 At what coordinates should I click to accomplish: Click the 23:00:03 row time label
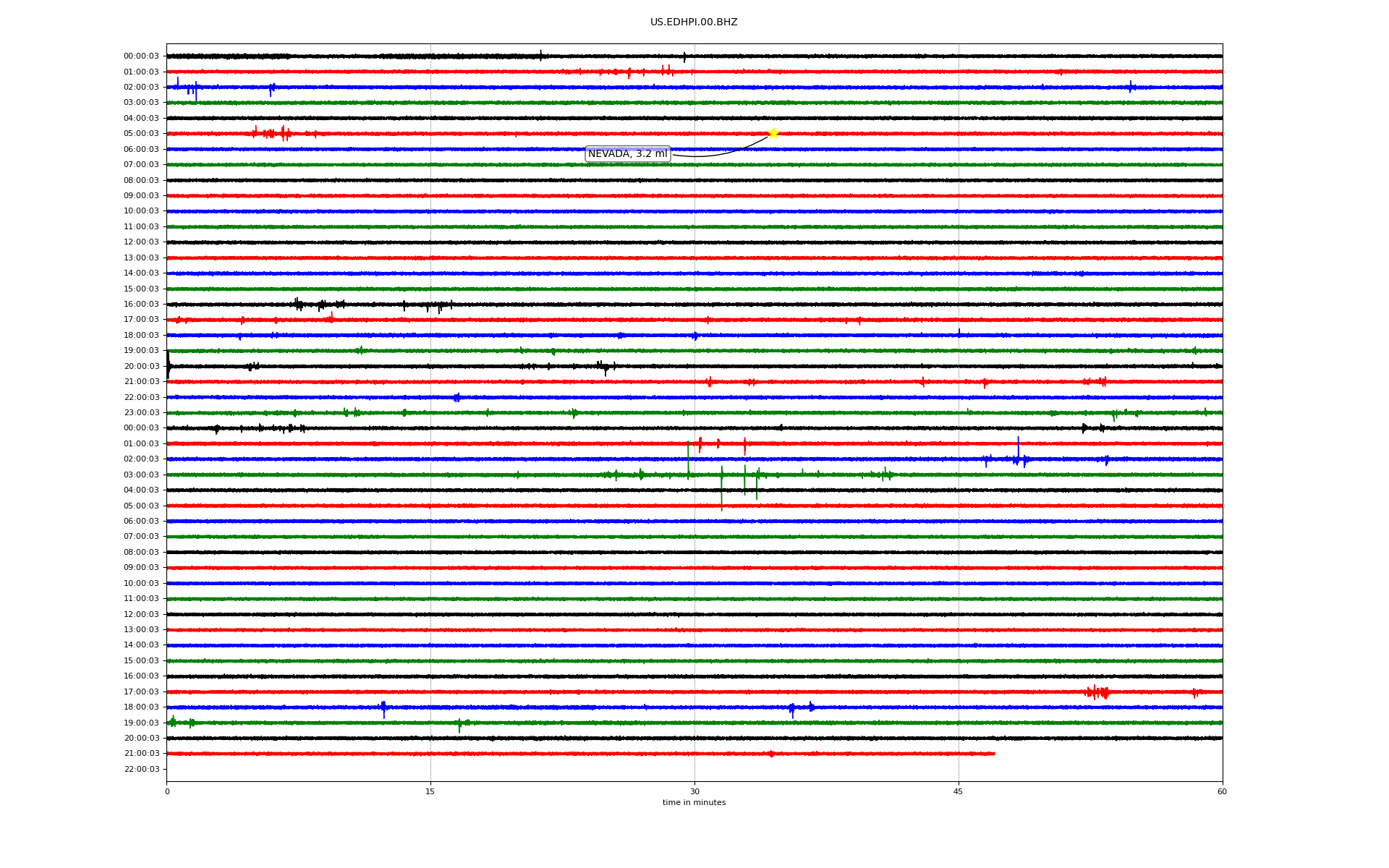click(141, 413)
